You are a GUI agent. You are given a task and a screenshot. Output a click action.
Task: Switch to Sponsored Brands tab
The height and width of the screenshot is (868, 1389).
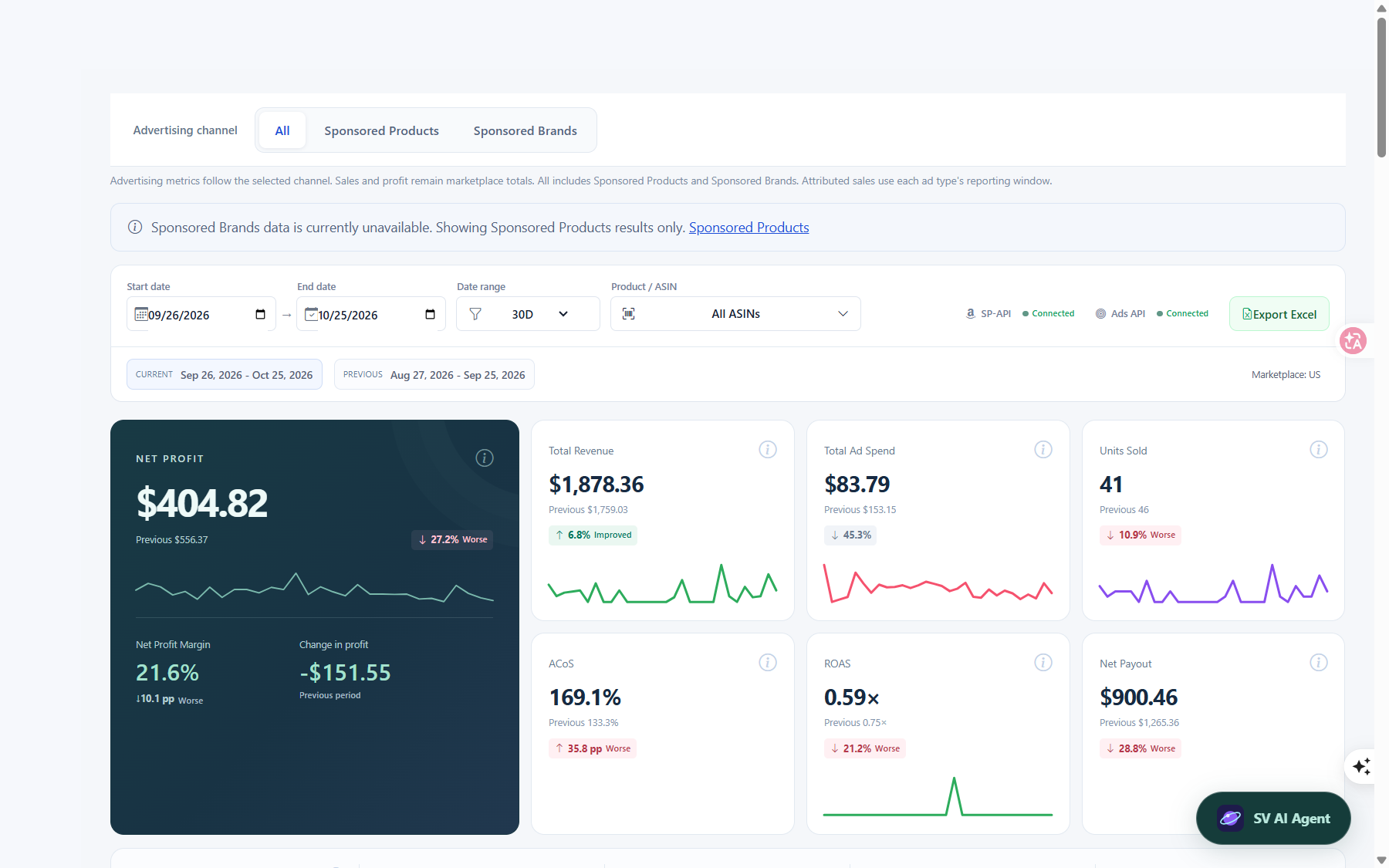(x=526, y=130)
